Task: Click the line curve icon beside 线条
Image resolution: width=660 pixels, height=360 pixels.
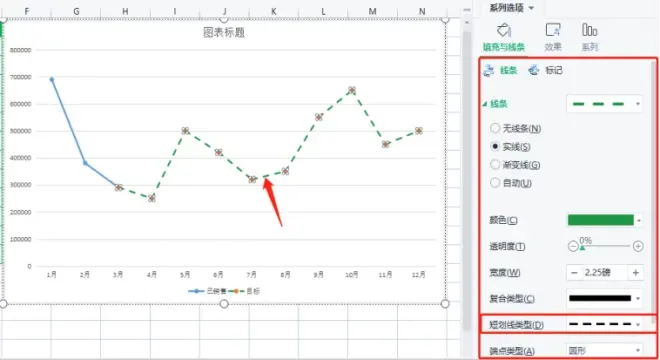Action: point(489,70)
